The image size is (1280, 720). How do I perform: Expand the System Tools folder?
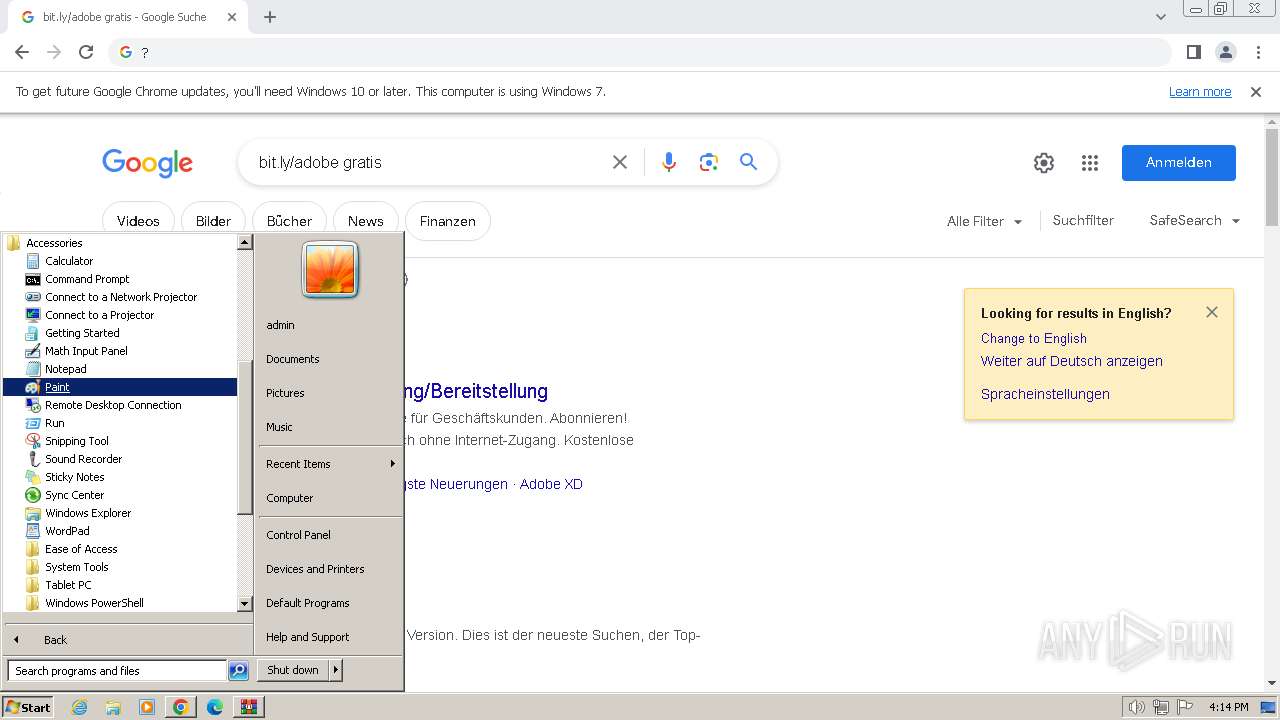tap(76, 567)
